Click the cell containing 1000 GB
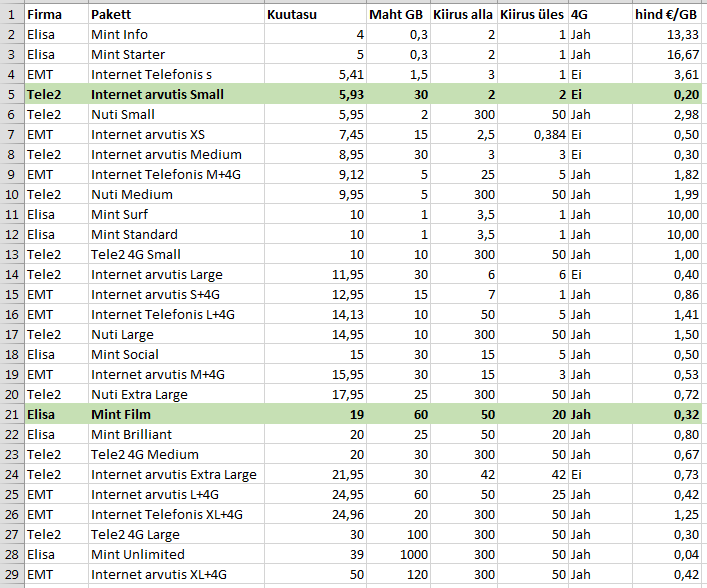 (398, 555)
